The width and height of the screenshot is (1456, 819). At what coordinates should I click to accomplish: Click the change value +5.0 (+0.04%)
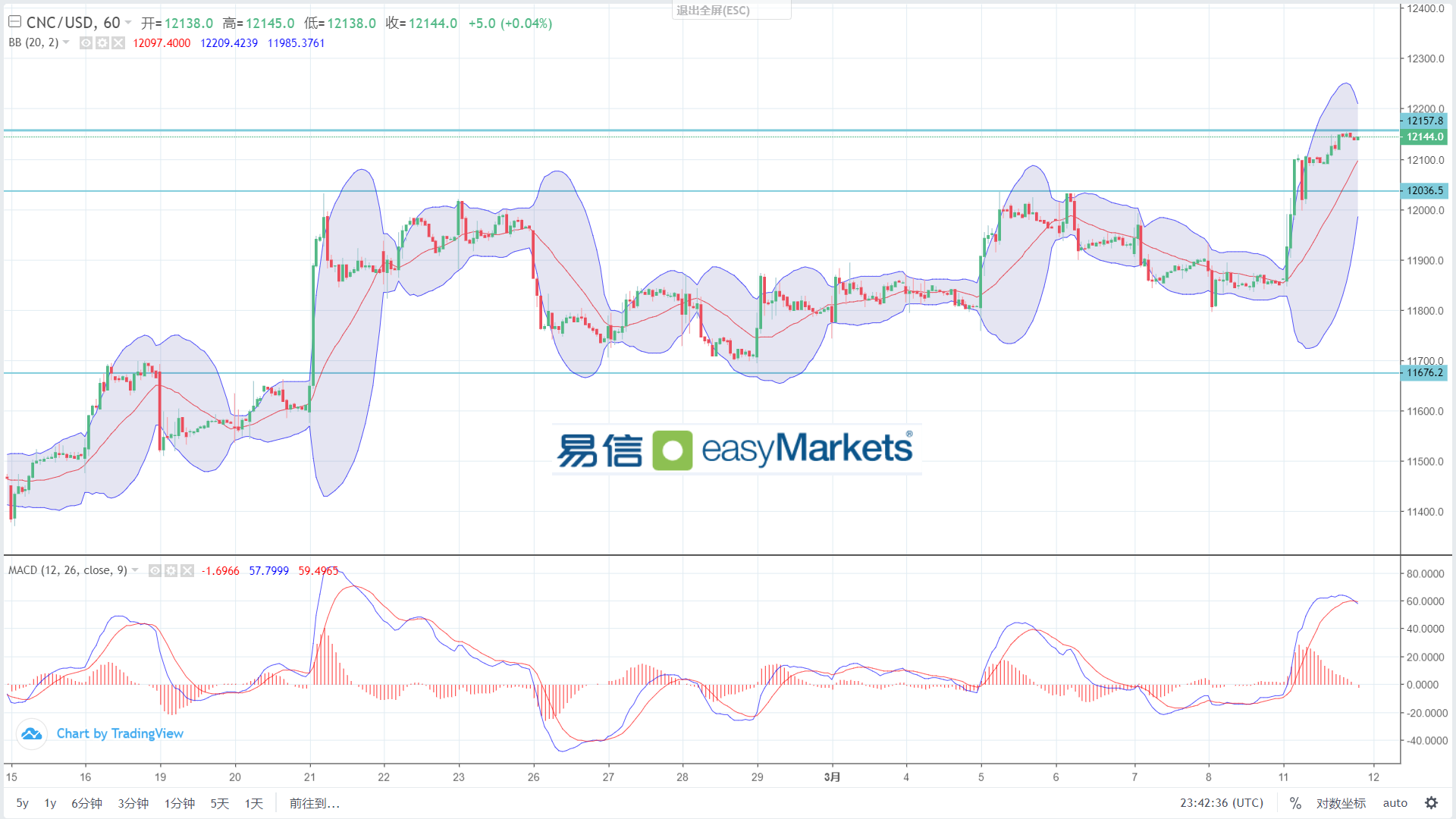pyautogui.click(x=510, y=24)
